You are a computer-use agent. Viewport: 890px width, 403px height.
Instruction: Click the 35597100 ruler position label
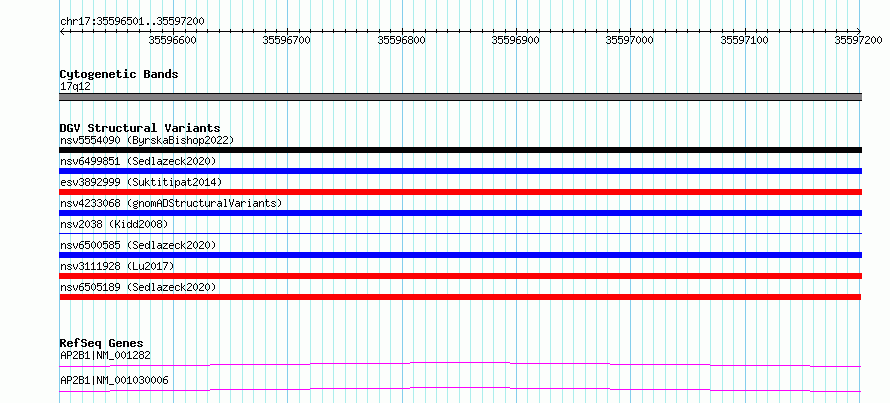[745, 40]
